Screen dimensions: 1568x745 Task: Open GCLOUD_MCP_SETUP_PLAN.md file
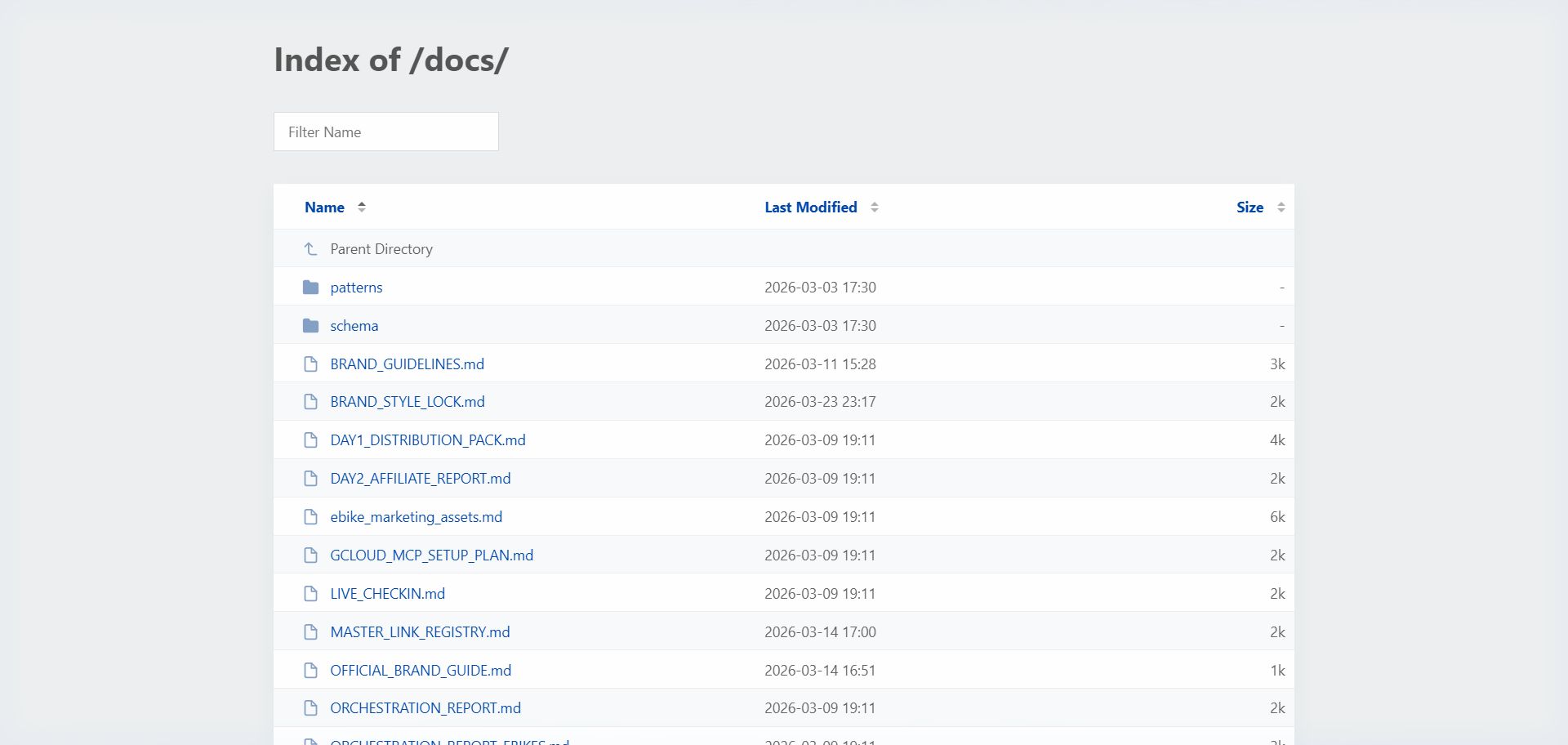431,555
